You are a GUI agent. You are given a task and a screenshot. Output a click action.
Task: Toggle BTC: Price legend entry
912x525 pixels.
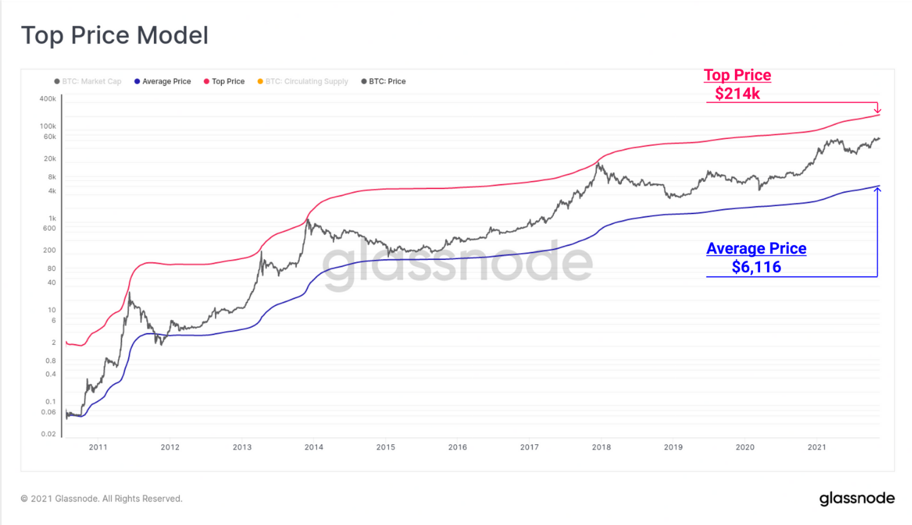coord(383,81)
